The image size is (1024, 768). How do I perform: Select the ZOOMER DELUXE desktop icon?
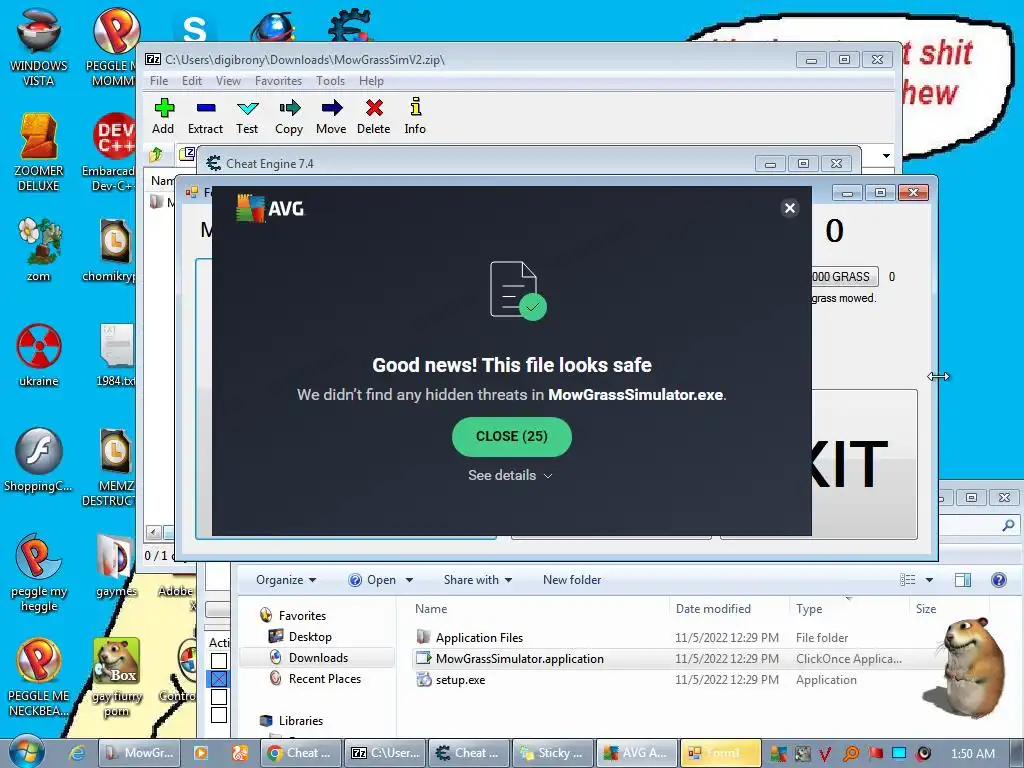[x=39, y=152]
